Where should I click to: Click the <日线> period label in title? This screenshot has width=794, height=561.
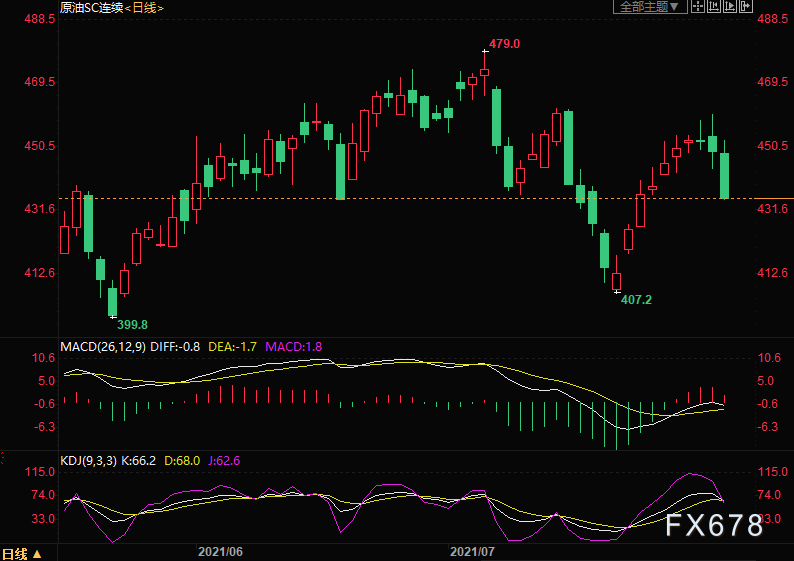[x=144, y=8]
